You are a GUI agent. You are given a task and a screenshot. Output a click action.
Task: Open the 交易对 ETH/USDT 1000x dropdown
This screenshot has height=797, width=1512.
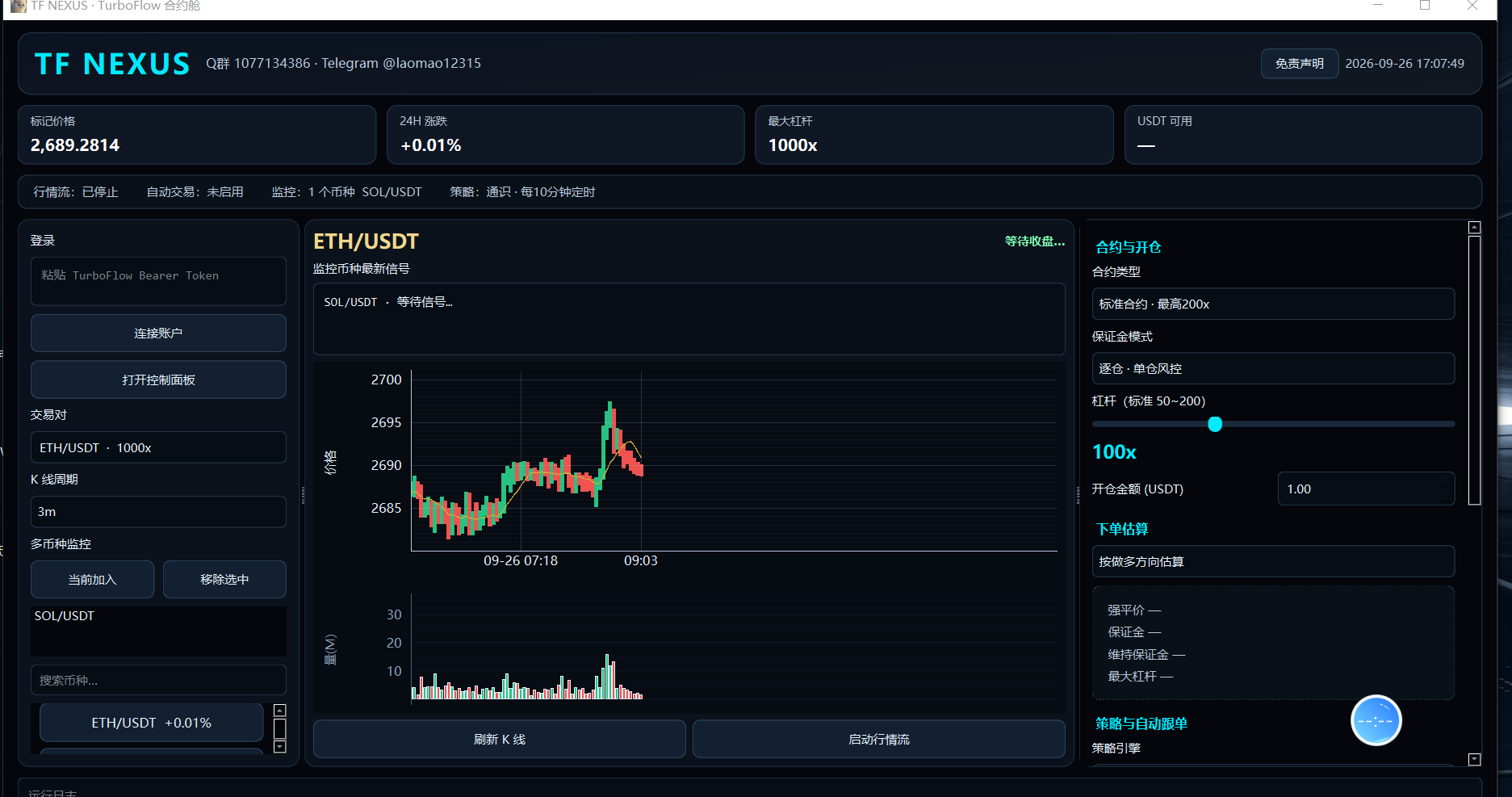pyautogui.click(x=158, y=447)
